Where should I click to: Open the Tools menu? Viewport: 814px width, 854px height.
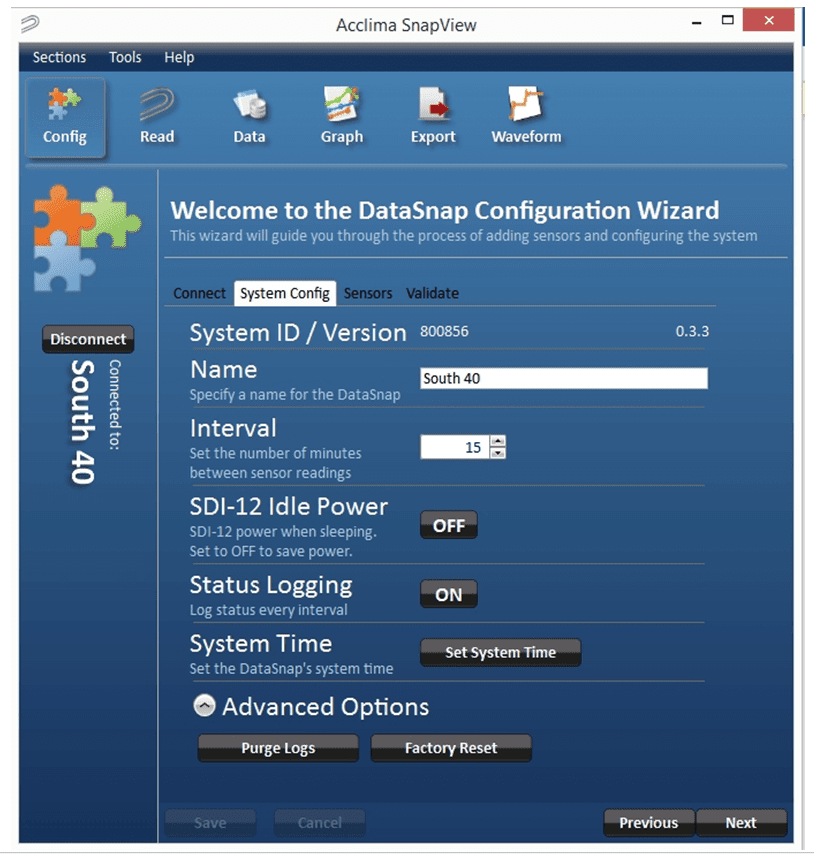(x=125, y=57)
